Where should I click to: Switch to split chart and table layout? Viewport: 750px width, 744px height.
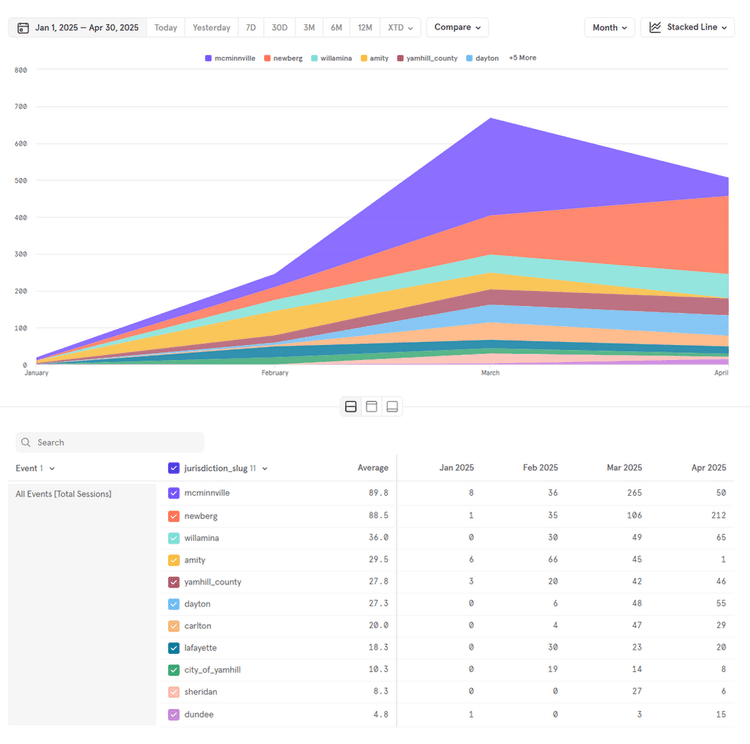coord(351,407)
